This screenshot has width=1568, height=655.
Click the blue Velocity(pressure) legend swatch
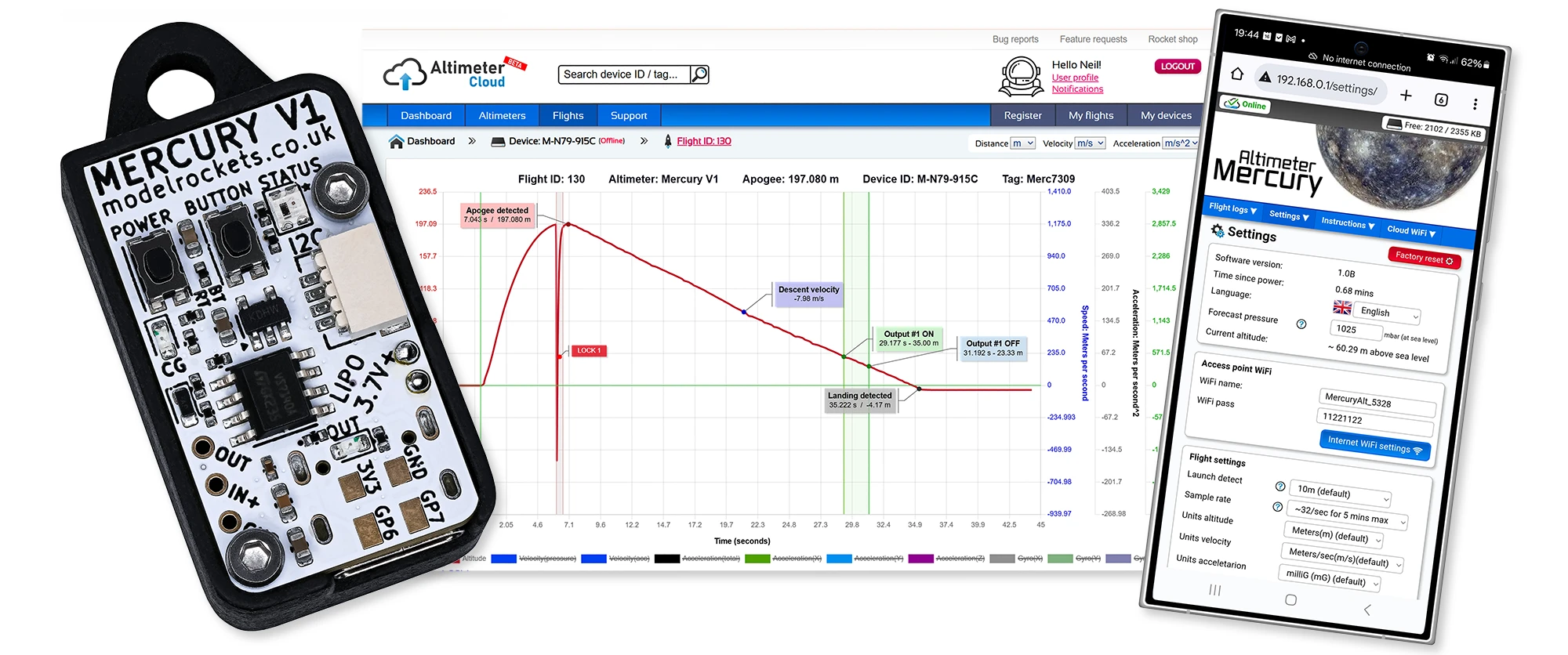point(503,559)
